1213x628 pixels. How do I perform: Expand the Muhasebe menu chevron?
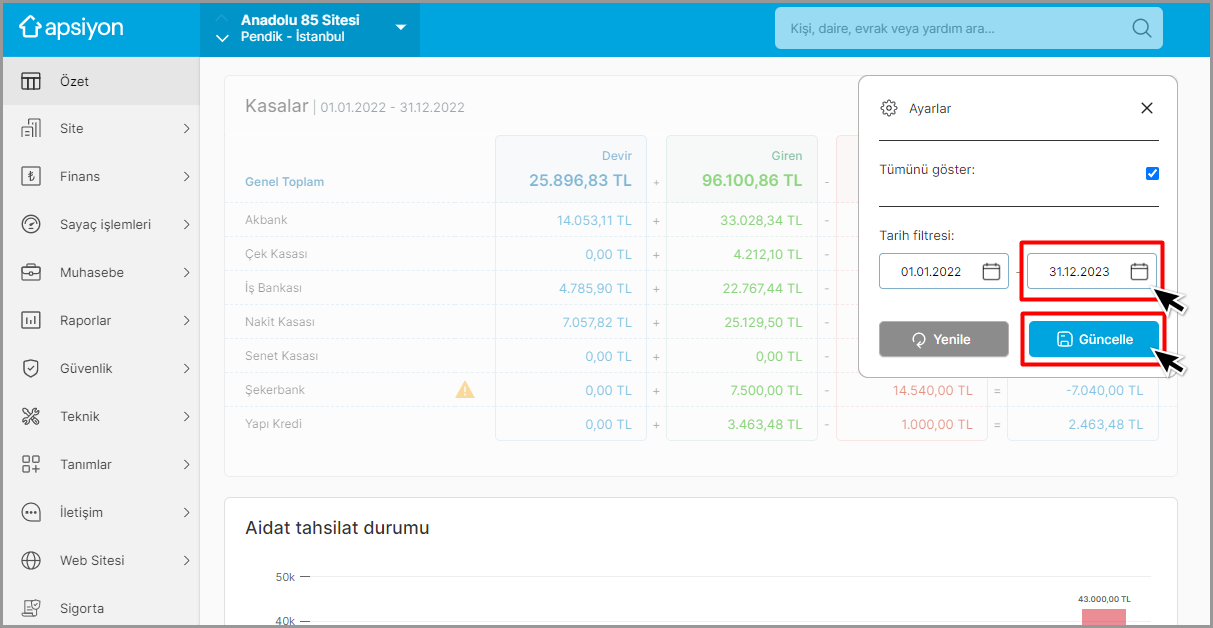(187, 272)
